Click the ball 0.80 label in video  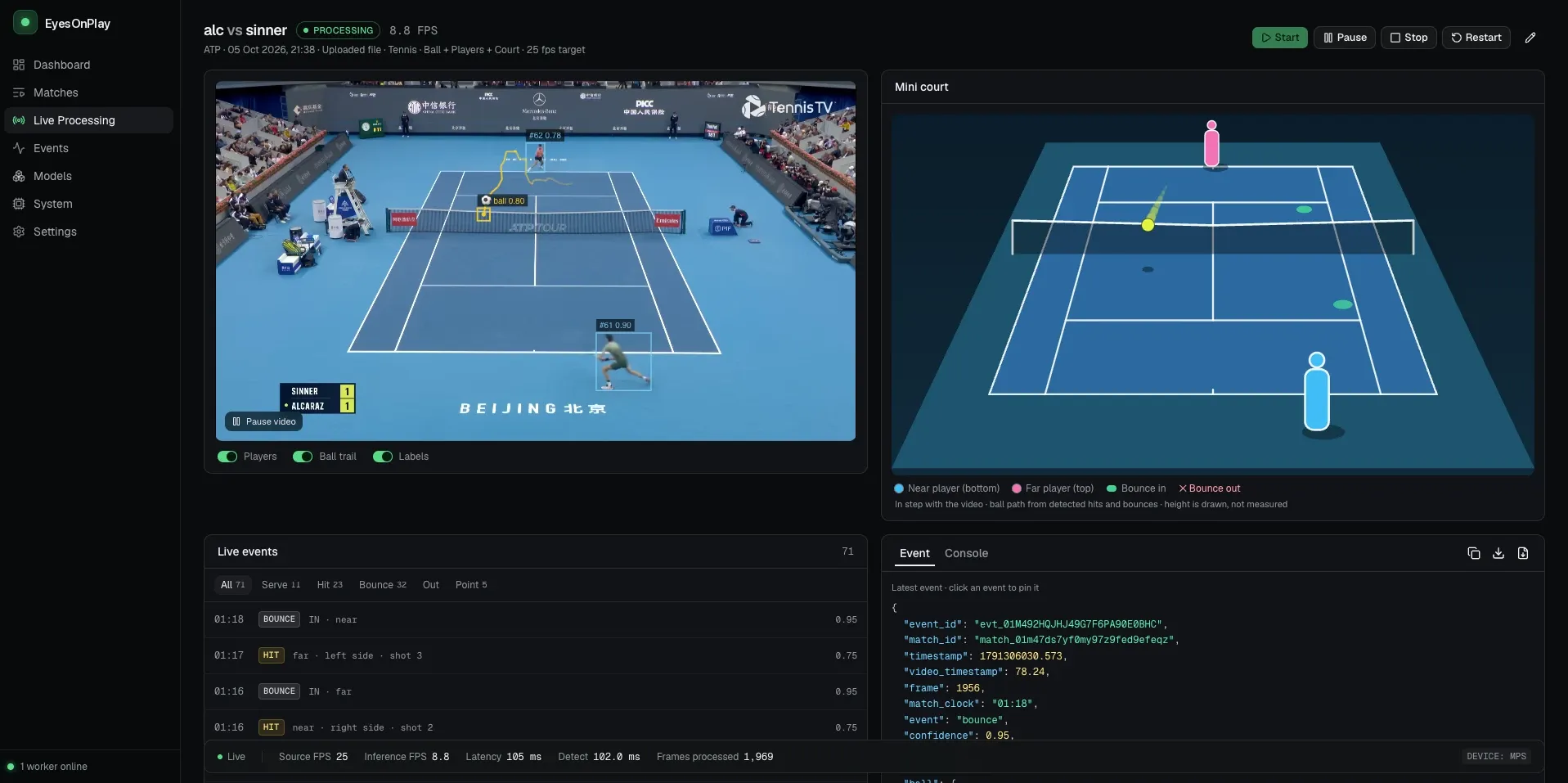[x=503, y=200]
